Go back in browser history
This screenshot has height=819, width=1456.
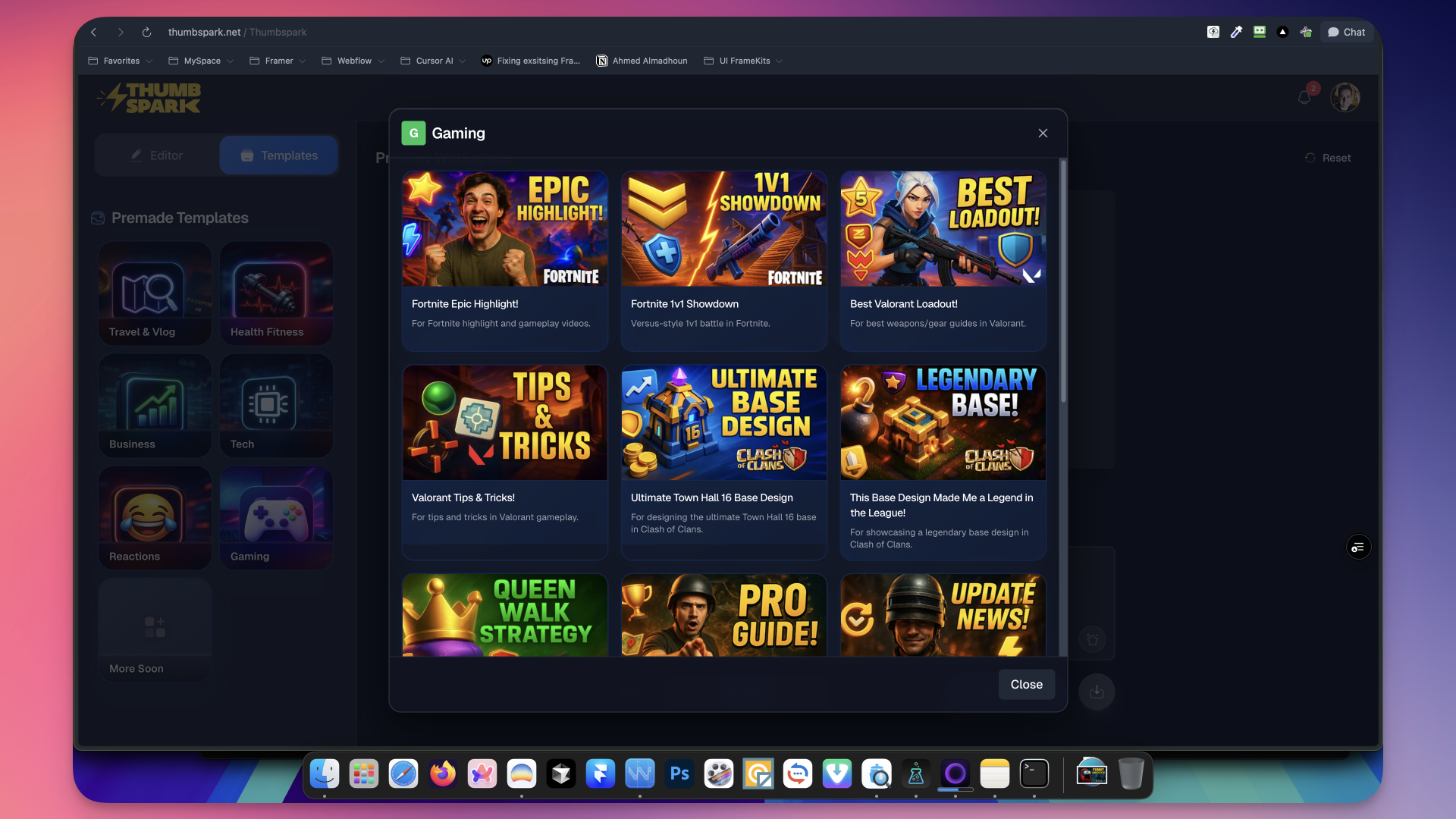(94, 32)
